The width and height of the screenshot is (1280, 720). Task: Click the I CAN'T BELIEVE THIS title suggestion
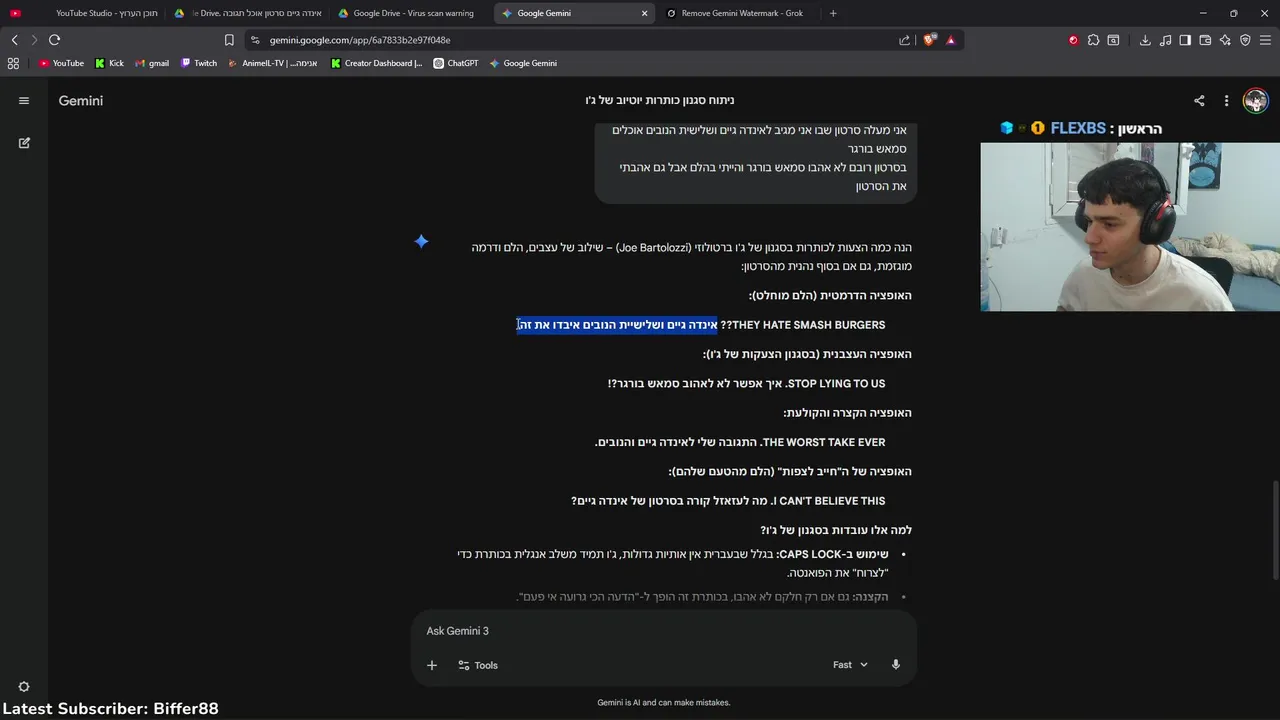click(728, 501)
